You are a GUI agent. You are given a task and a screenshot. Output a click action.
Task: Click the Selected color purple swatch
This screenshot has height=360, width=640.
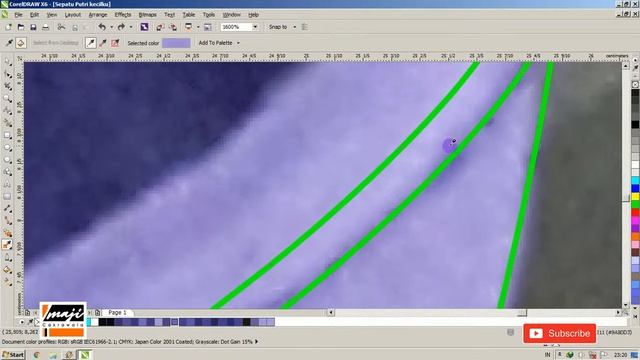(x=176, y=43)
